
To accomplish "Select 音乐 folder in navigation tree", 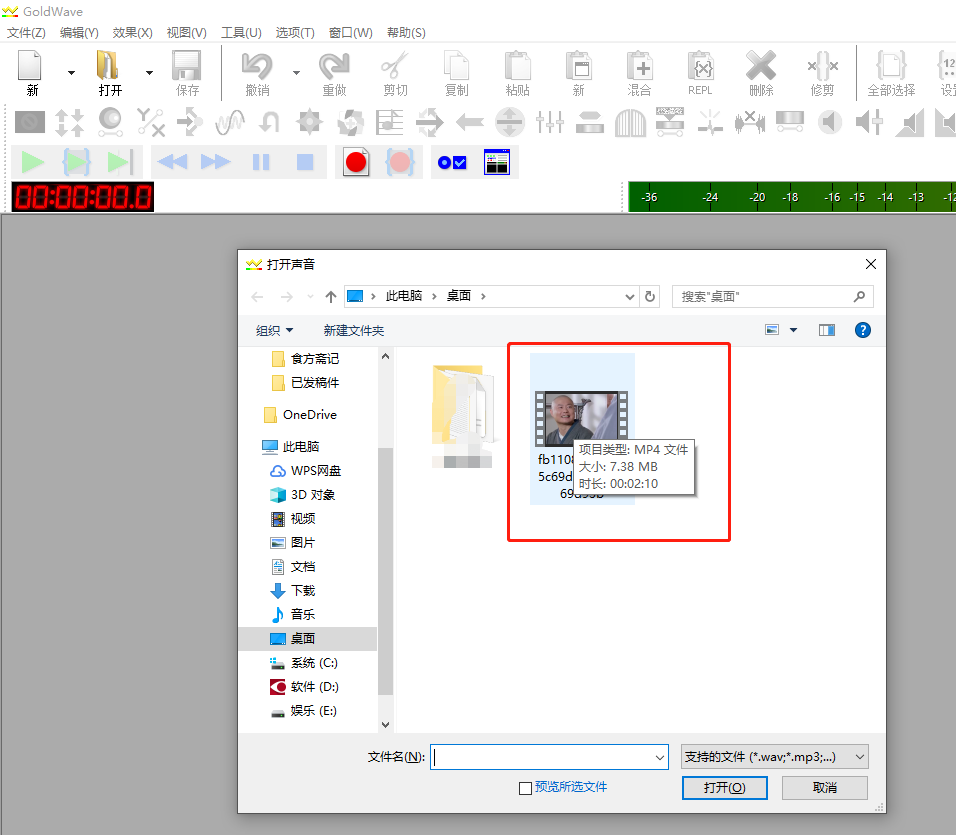I will [x=302, y=614].
